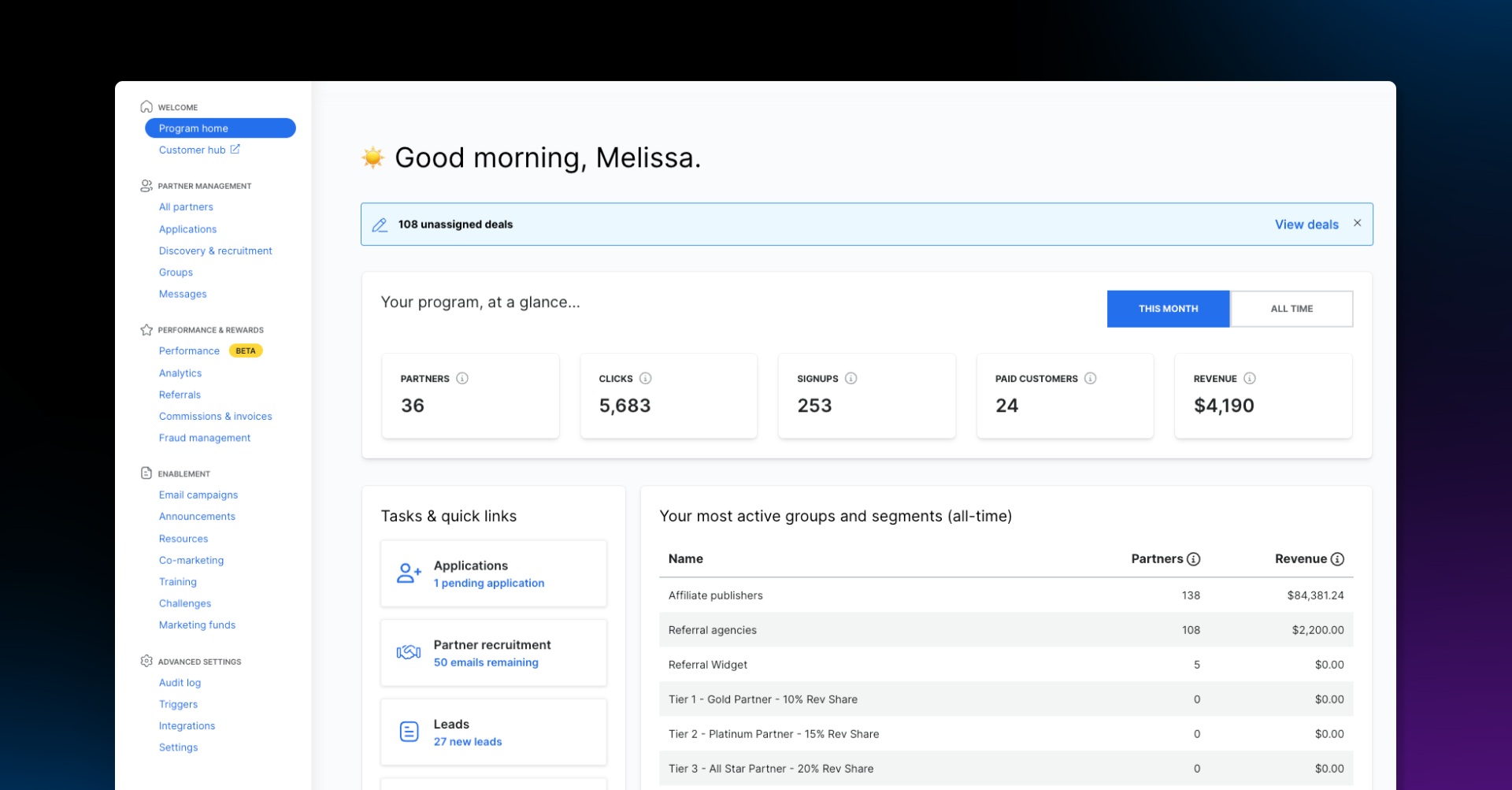The image size is (1512, 790).
Task: Open Groups in sidebar
Action: tap(176, 273)
